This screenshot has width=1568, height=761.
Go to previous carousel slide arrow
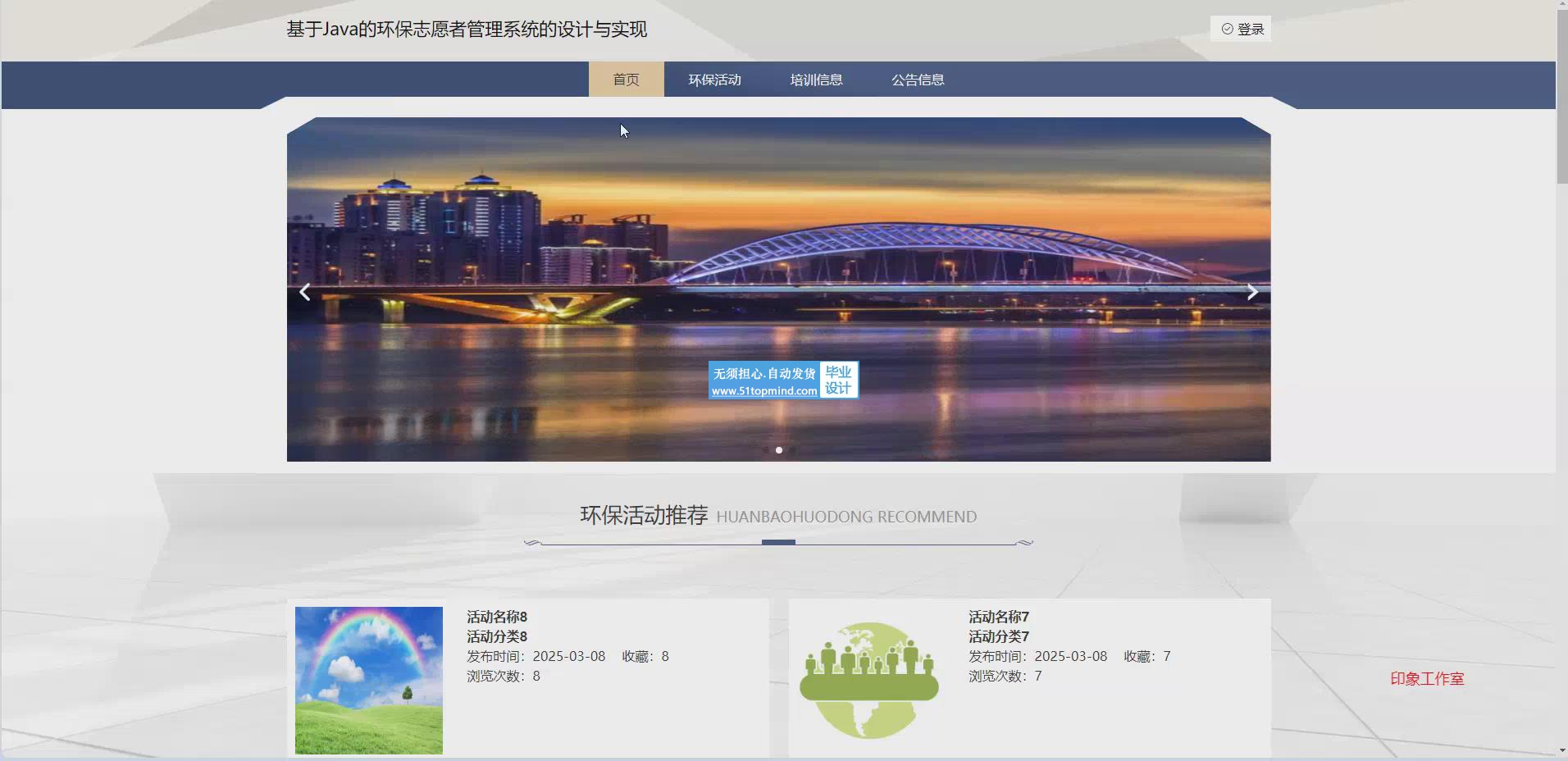(305, 292)
